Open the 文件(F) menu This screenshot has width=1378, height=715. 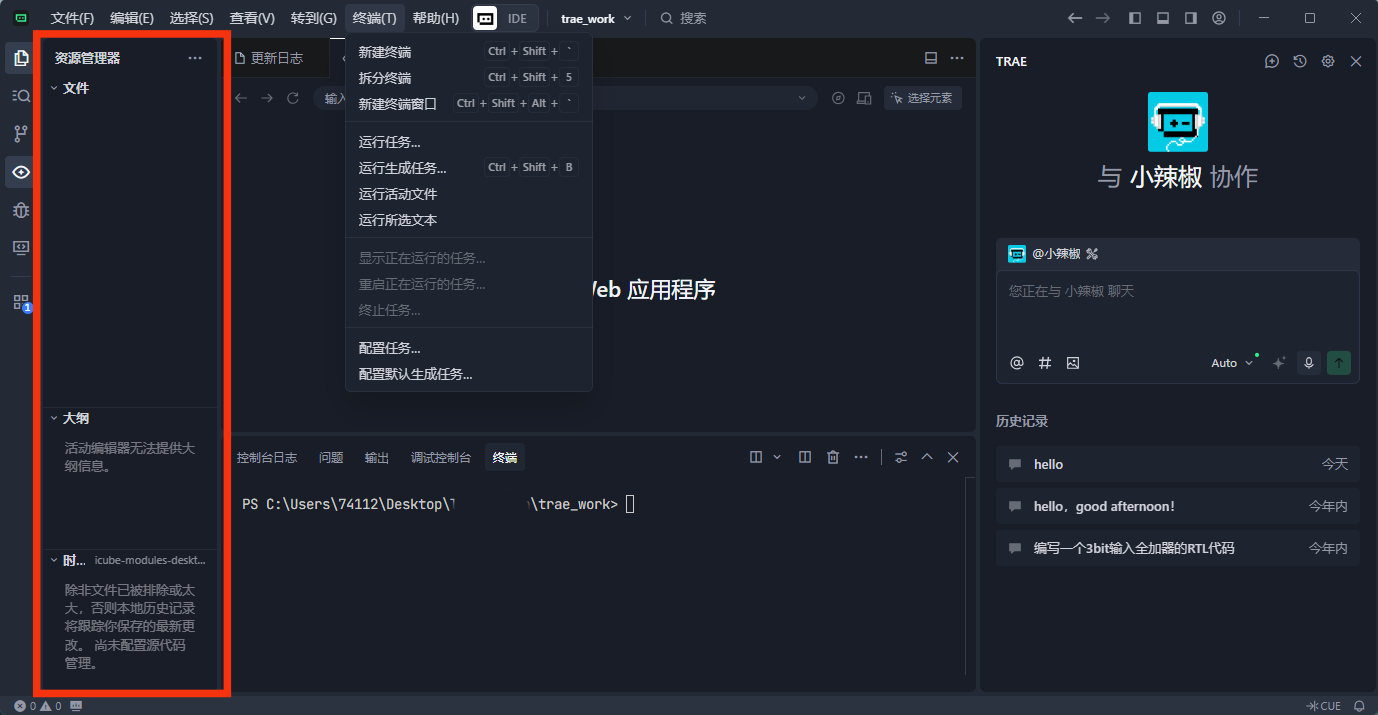point(72,18)
